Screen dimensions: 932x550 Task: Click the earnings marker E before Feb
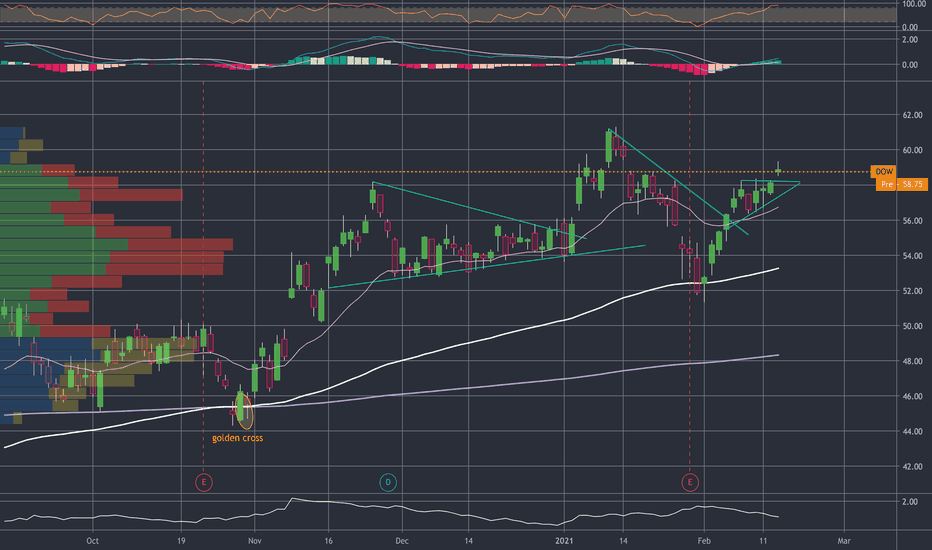point(689,482)
